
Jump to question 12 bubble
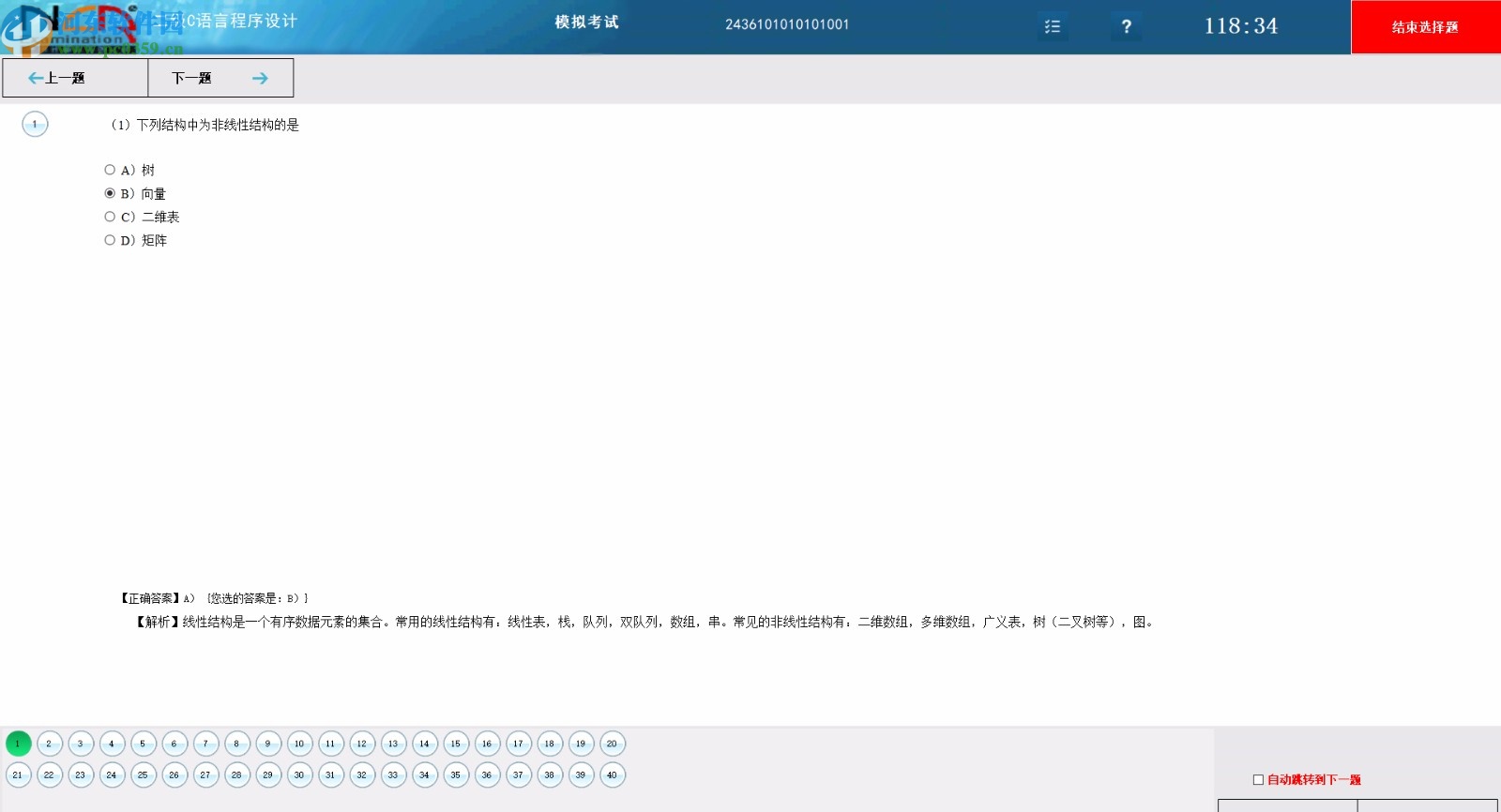[x=362, y=744]
